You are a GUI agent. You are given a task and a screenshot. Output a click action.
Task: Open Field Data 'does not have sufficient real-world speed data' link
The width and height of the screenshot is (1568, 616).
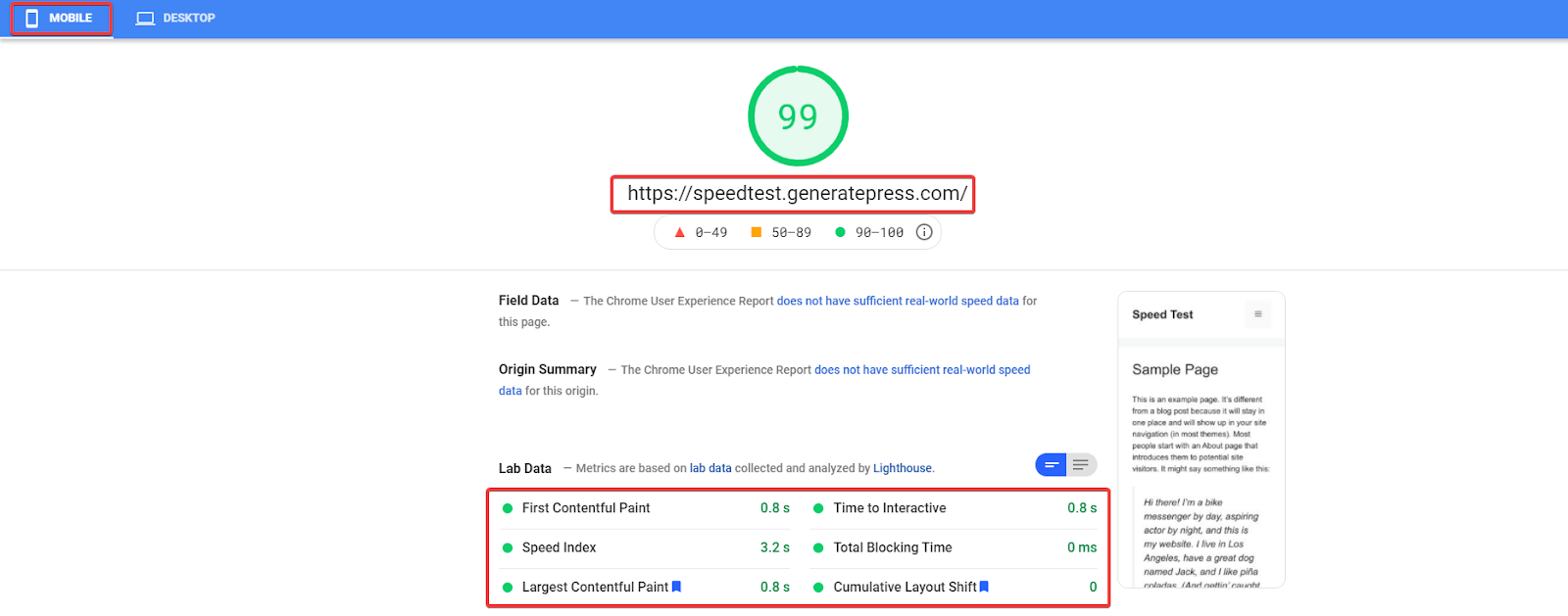pyautogui.click(x=898, y=301)
